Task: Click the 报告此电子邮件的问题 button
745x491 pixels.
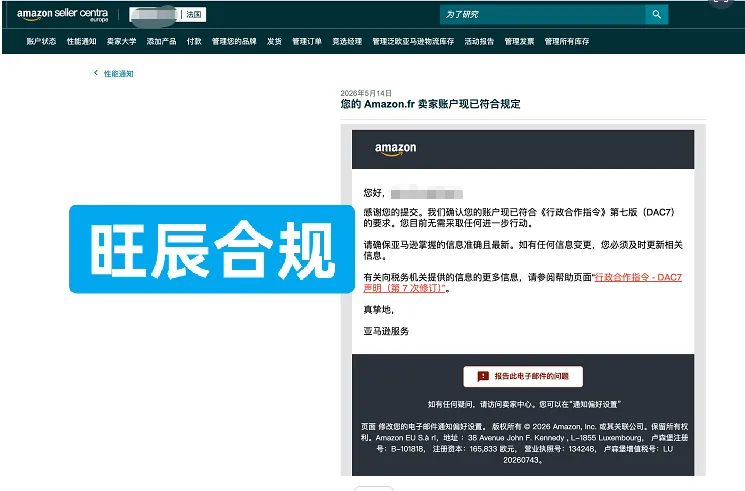Action: [523, 376]
